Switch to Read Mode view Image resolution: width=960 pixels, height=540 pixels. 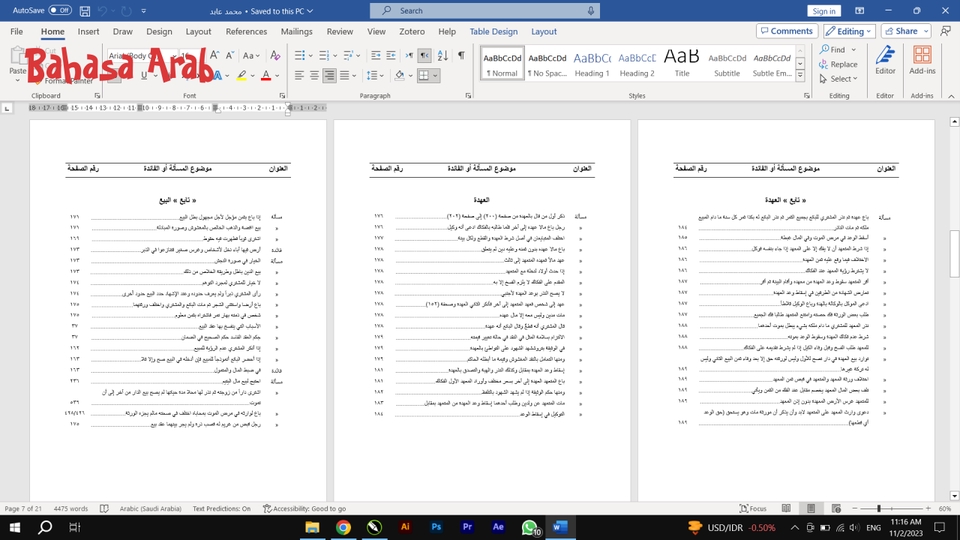coord(786,508)
